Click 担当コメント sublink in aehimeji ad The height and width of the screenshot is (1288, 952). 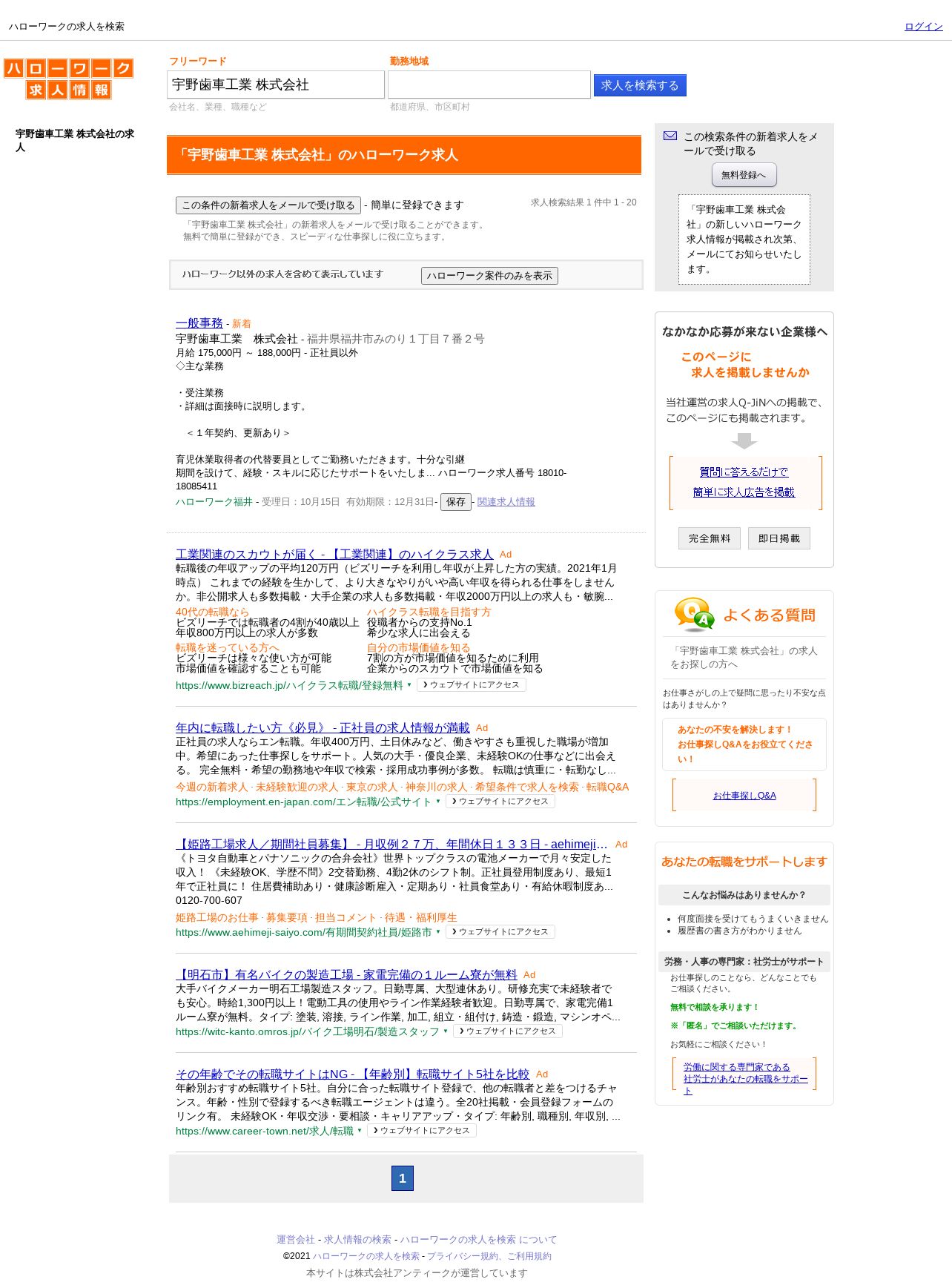click(x=346, y=917)
